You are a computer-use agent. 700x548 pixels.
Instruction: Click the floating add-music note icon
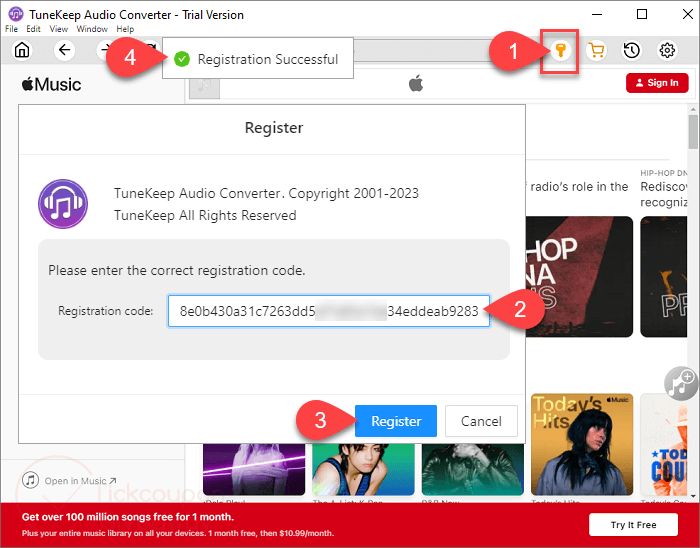[x=681, y=383]
